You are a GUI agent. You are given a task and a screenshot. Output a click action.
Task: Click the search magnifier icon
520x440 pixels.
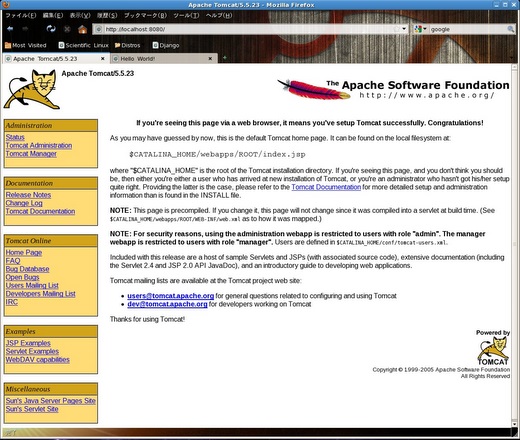[510, 29]
